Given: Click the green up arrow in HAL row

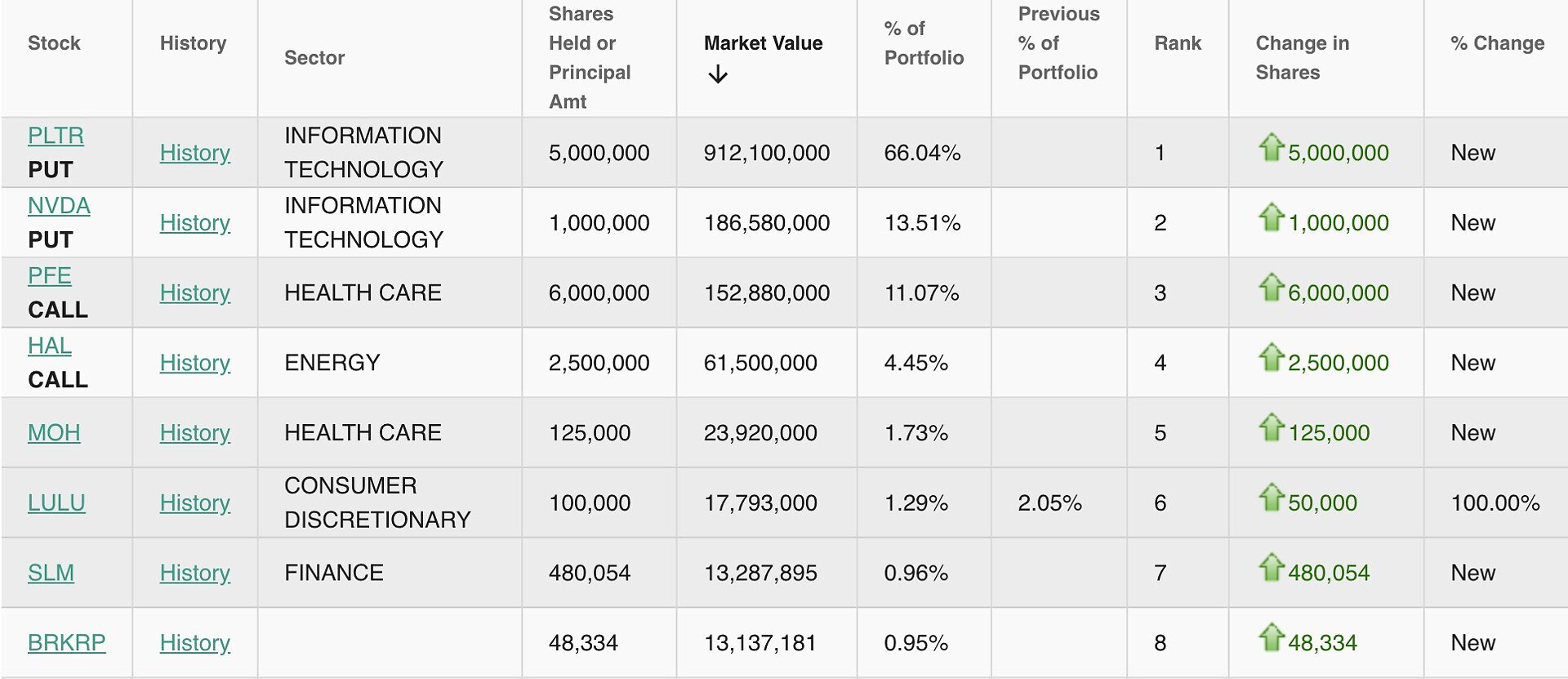Looking at the screenshot, I should coord(1271,357).
